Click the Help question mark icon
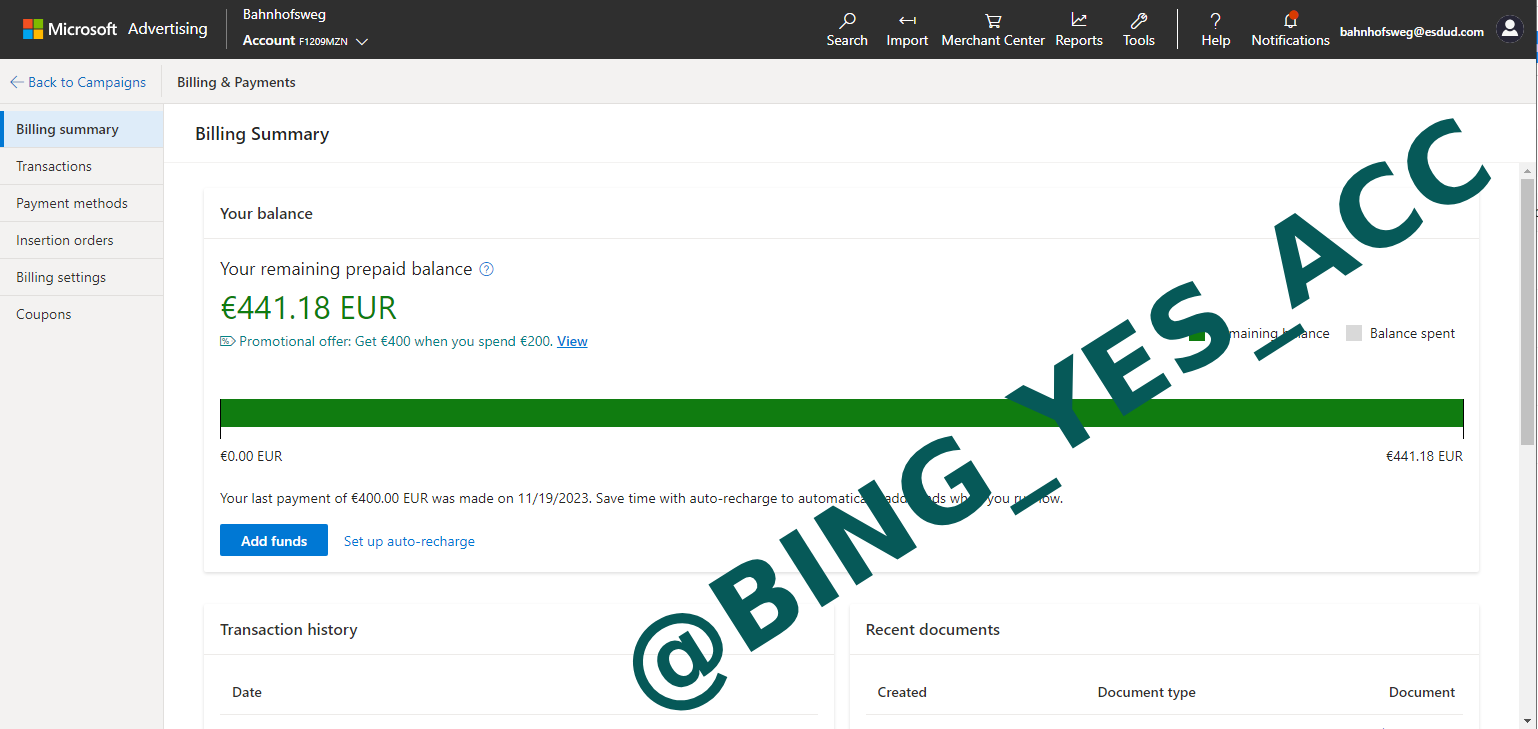The height and width of the screenshot is (729, 1538). (x=1215, y=21)
